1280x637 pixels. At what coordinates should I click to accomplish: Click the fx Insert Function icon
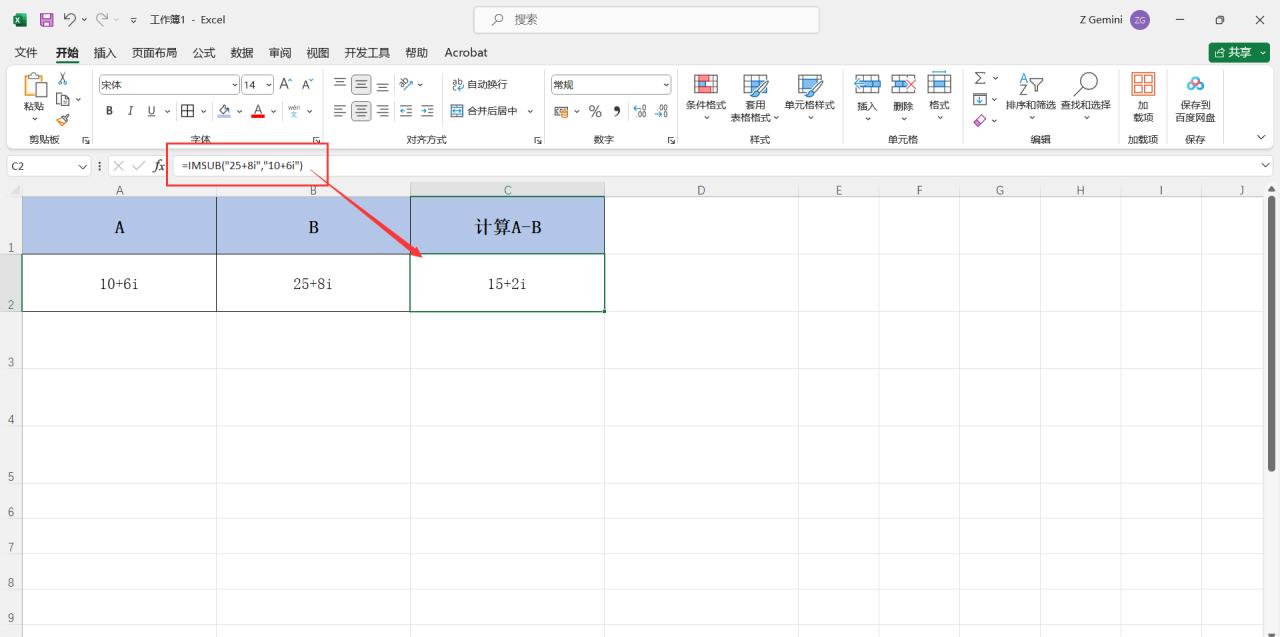(x=158, y=166)
